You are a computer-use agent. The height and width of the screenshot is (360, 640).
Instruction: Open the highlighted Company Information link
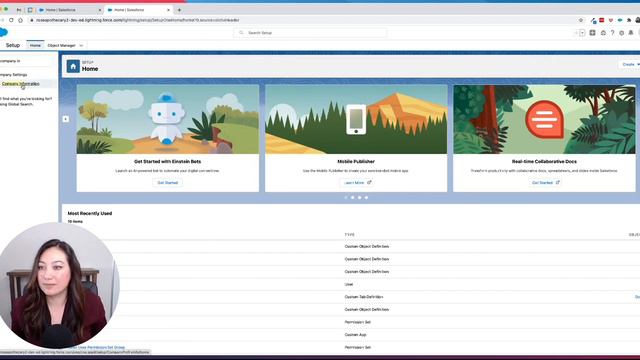[20, 84]
